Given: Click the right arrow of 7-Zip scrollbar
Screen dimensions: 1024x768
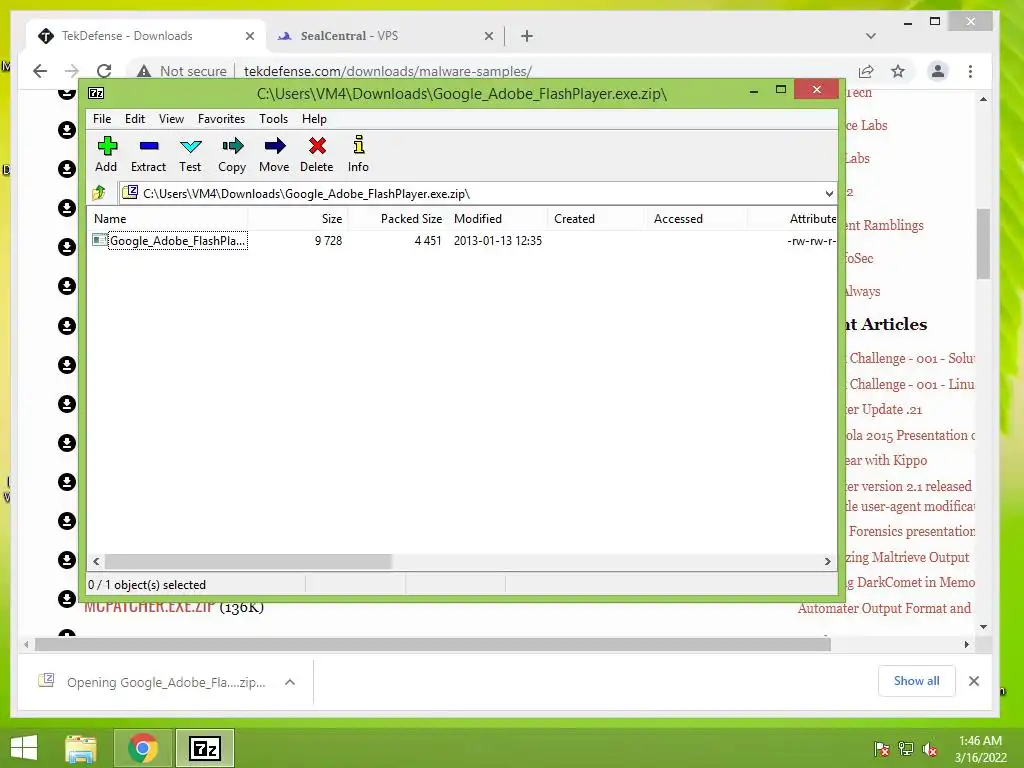Looking at the screenshot, I should point(827,562).
